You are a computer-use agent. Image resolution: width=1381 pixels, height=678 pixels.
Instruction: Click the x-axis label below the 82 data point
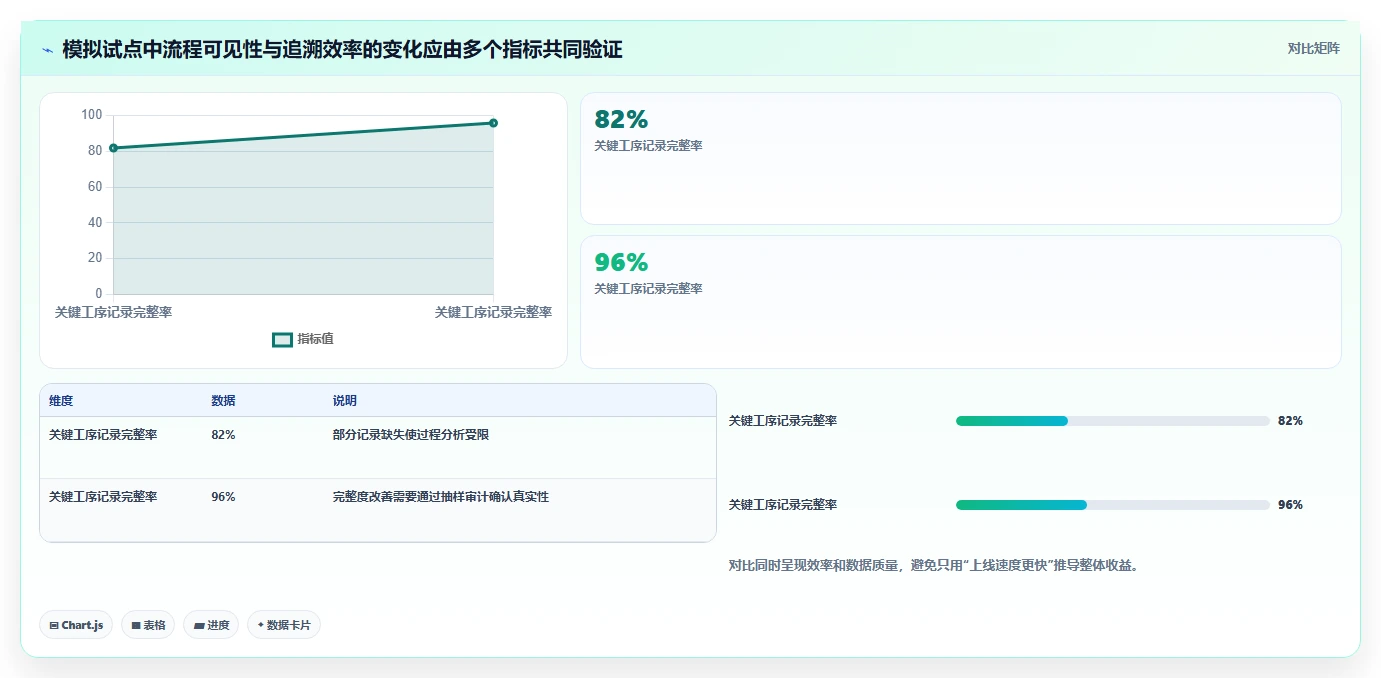113,312
